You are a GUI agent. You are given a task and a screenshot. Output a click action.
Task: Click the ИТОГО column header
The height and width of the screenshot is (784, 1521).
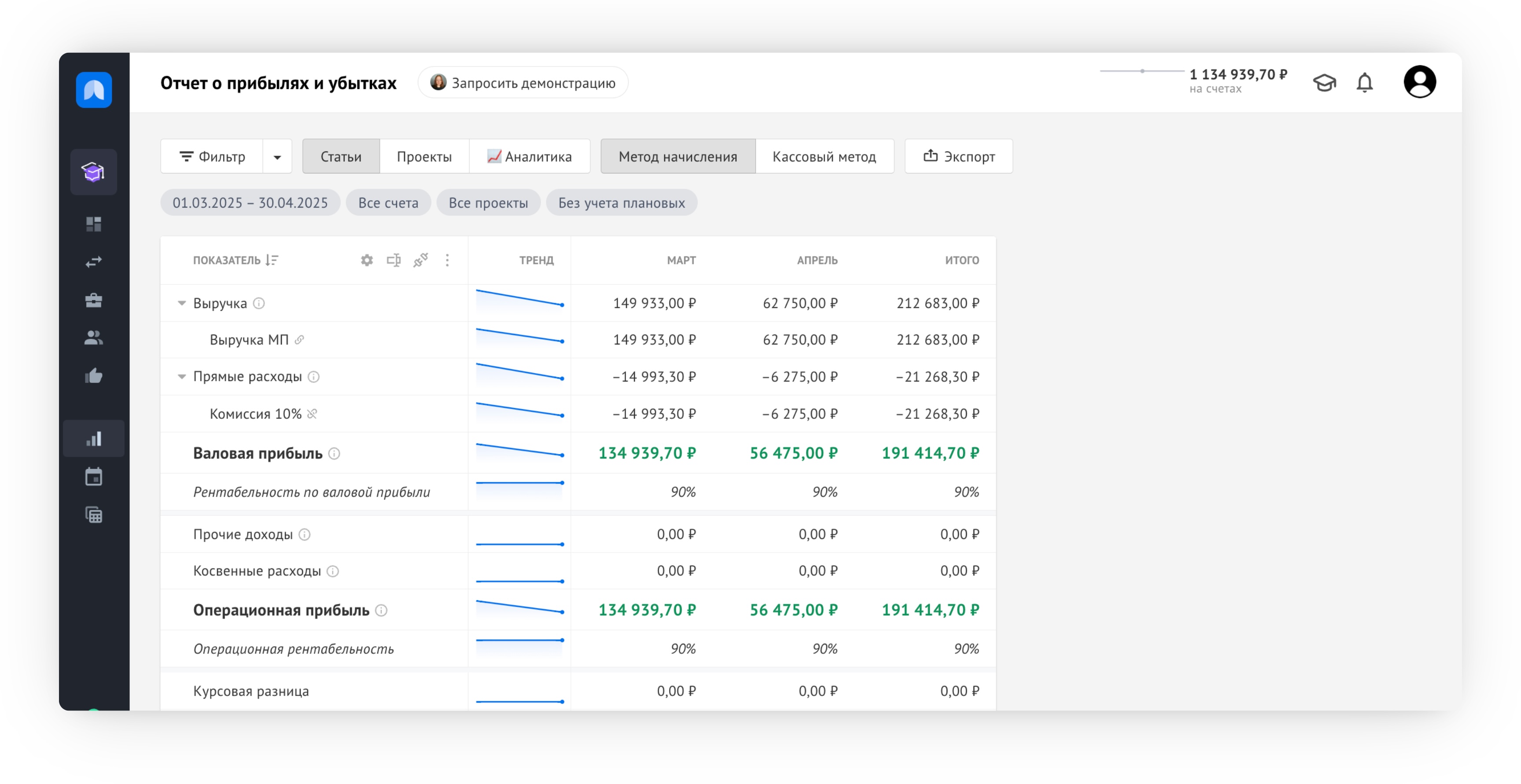click(962, 260)
